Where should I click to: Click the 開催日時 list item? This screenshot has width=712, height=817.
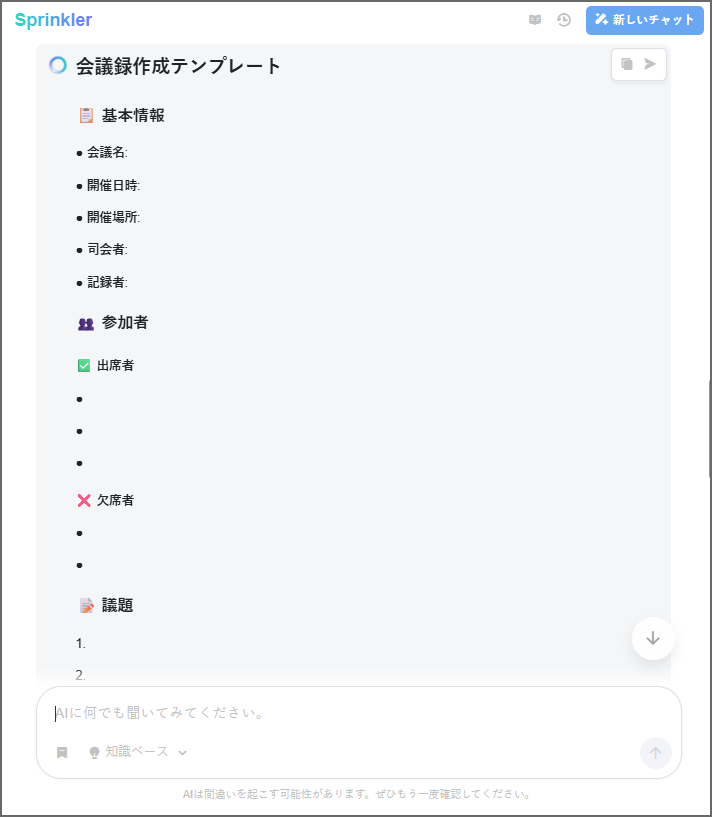113,185
